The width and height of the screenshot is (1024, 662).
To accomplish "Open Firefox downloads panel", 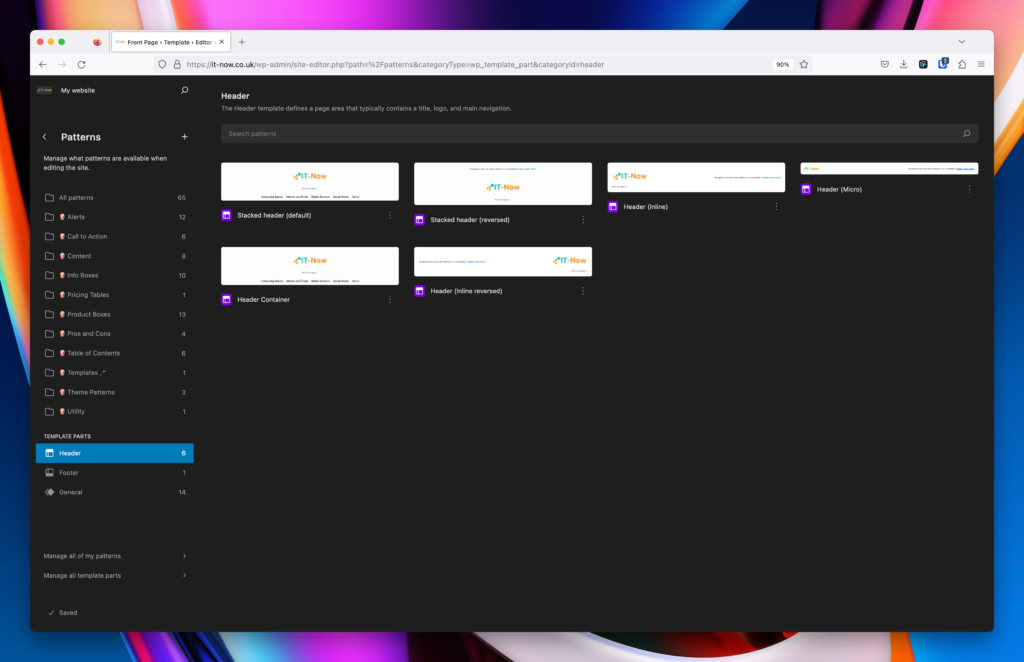I will pos(904,64).
